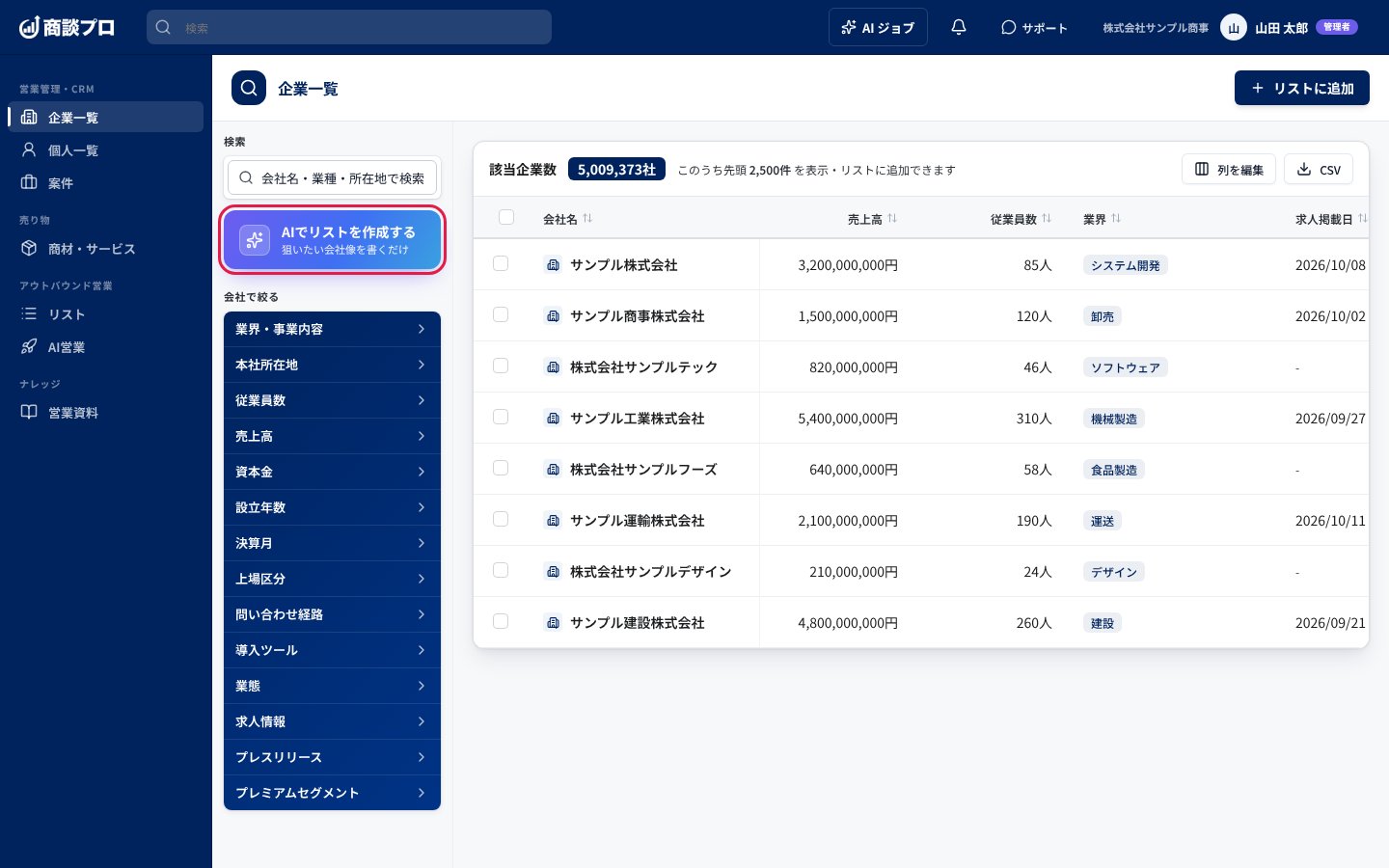Screen dimensions: 1389x868
Task: Open the AI ジョブ button
Action: [x=878, y=27]
